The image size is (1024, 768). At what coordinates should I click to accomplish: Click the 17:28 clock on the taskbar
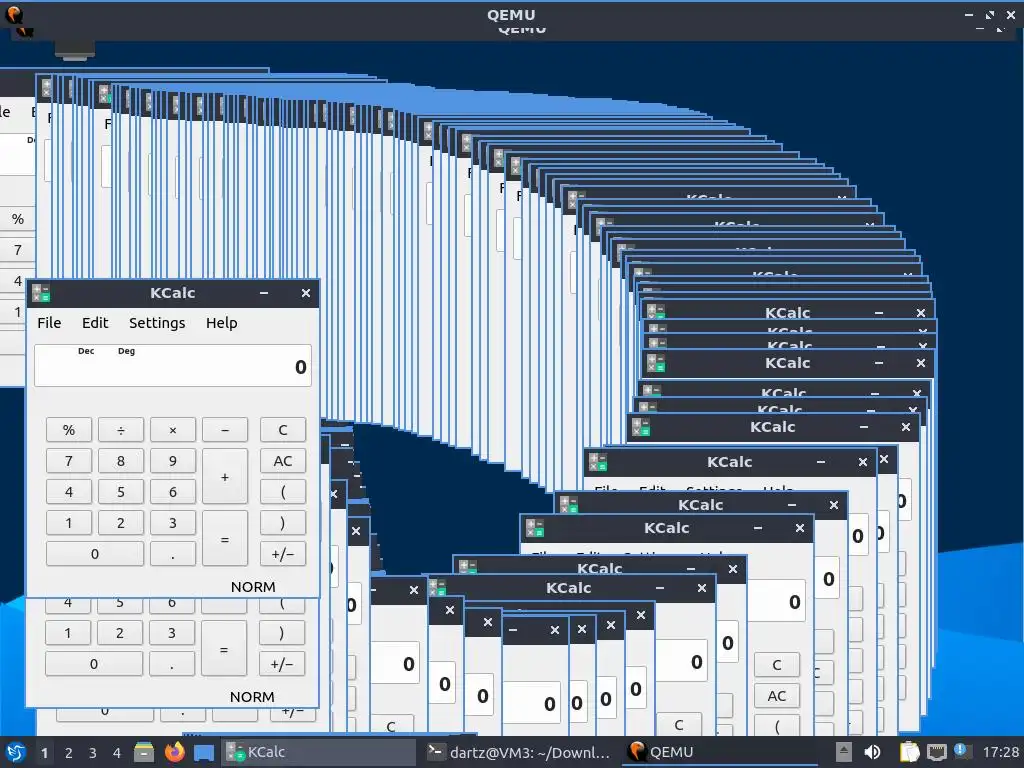(x=1000, y=752)
